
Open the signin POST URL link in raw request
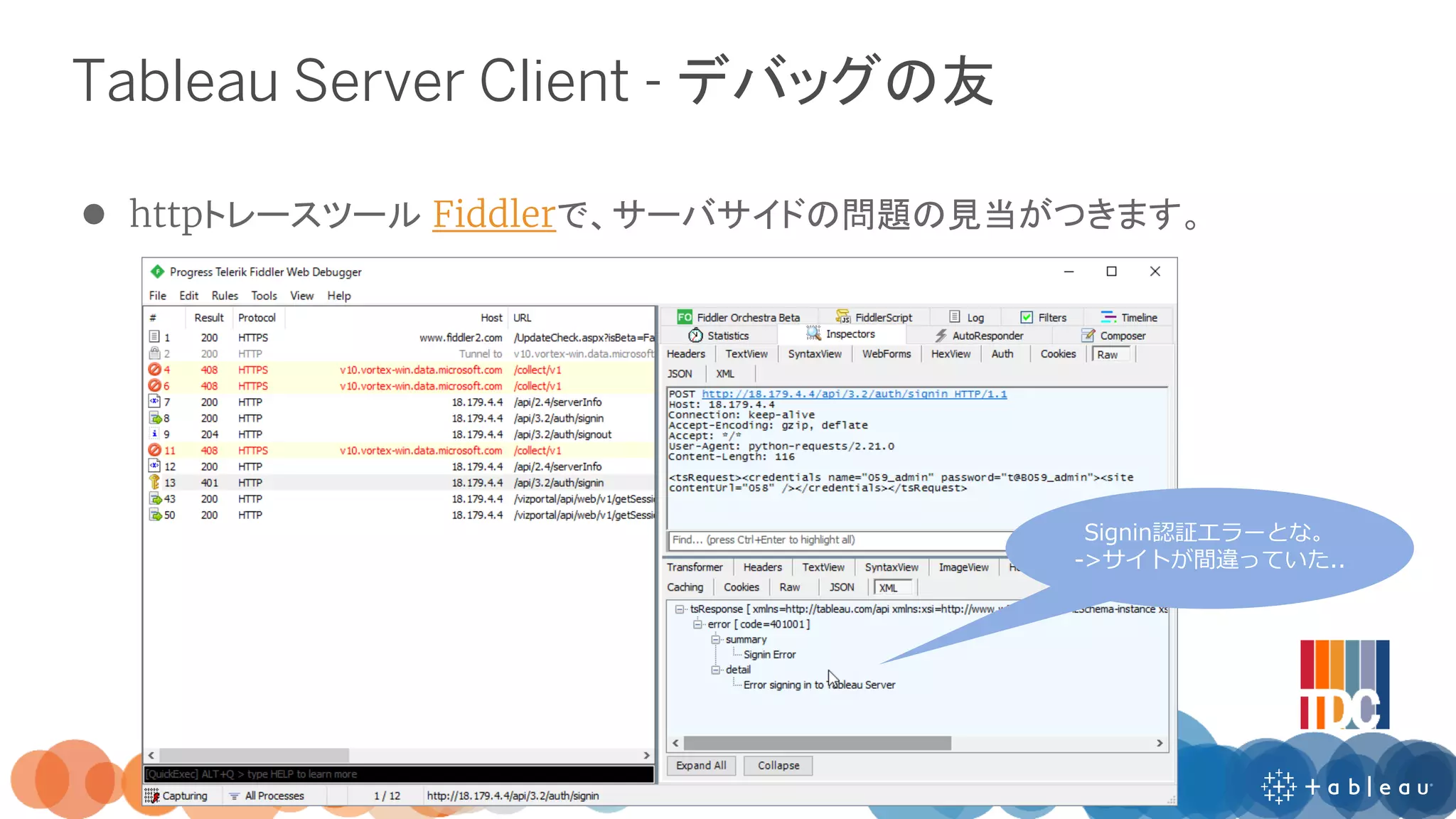click(x=855, y=394)
